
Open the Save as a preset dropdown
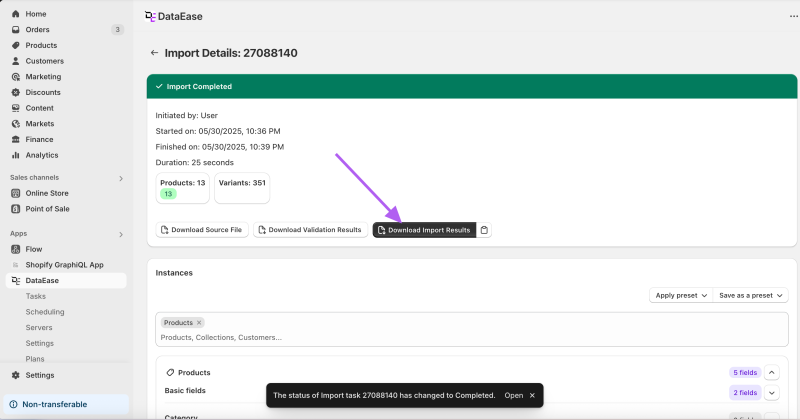(751, 295)
